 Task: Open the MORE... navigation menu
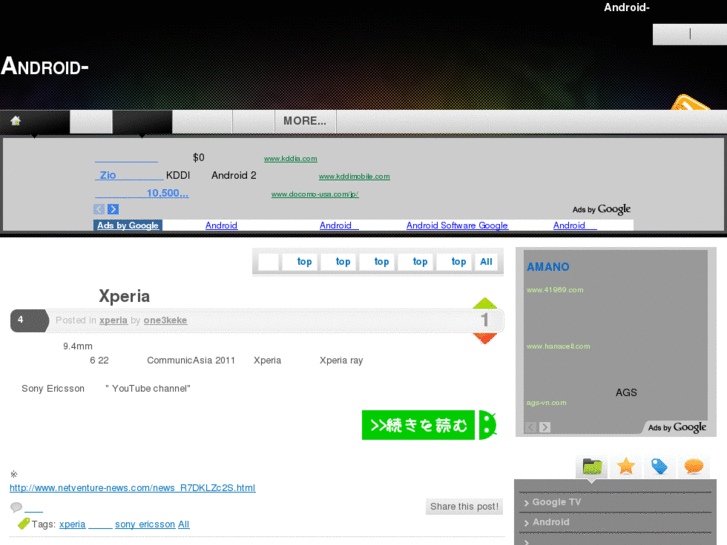click(x=305, y=121)
